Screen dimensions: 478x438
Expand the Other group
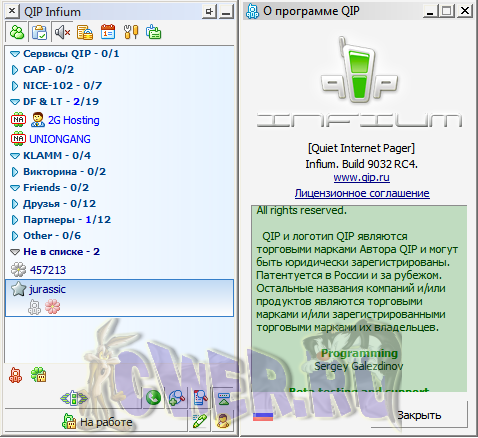(15, 236)
